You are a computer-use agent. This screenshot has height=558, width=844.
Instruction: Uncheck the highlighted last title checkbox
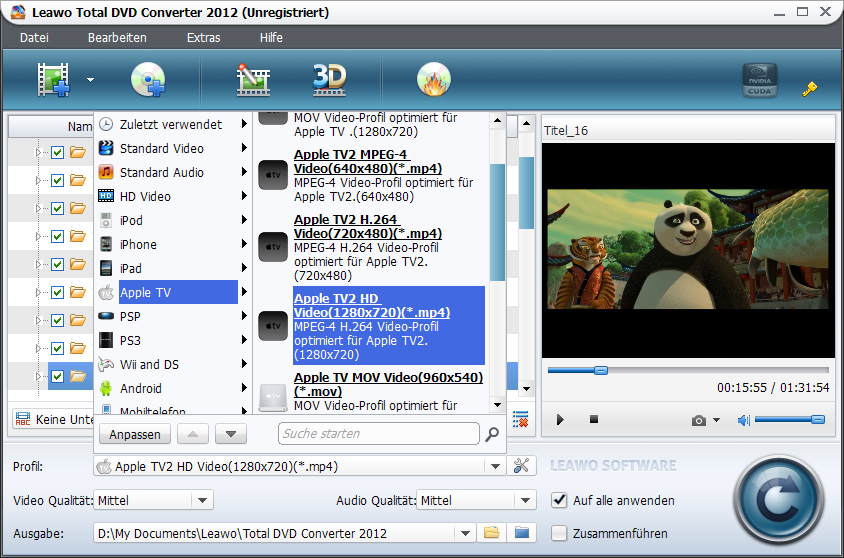[x=58, y=376]
